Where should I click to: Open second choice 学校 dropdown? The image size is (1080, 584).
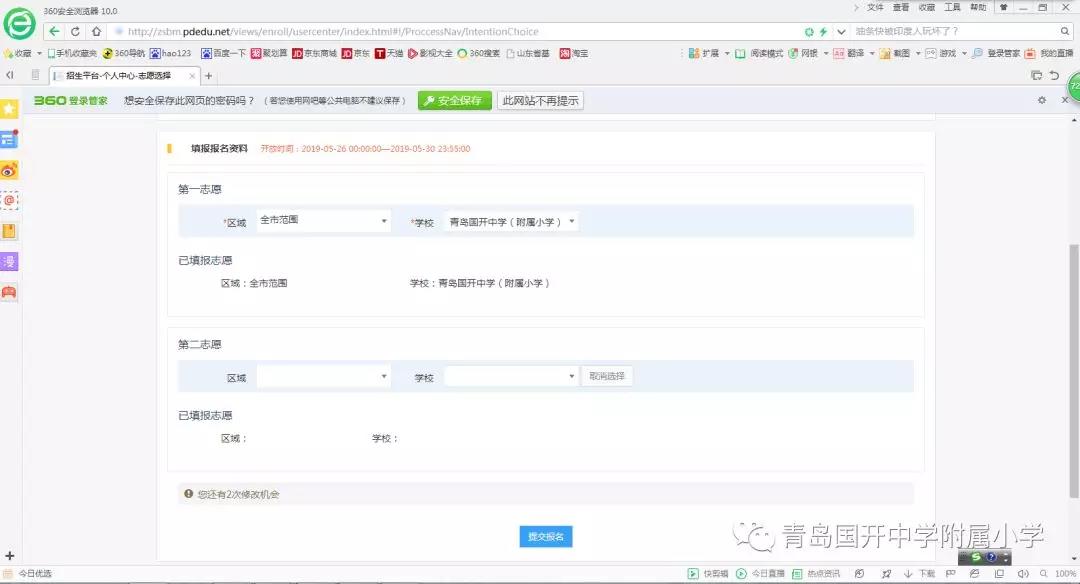point(511,377)
